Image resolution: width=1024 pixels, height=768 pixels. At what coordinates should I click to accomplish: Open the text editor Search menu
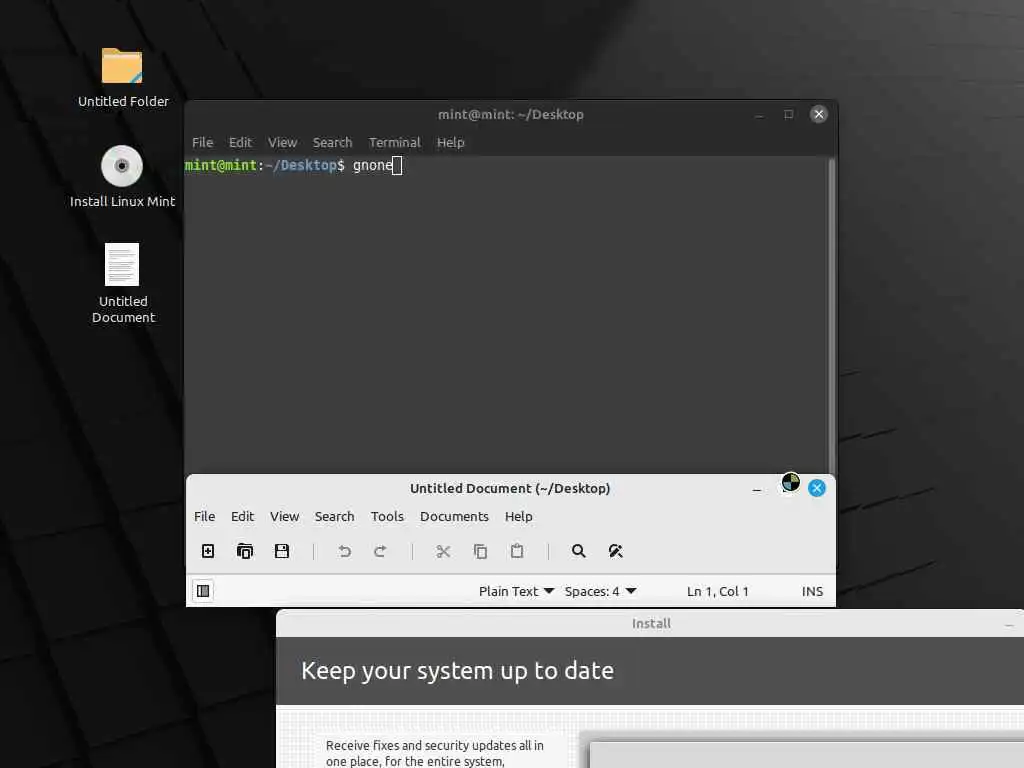coord(334,517)
